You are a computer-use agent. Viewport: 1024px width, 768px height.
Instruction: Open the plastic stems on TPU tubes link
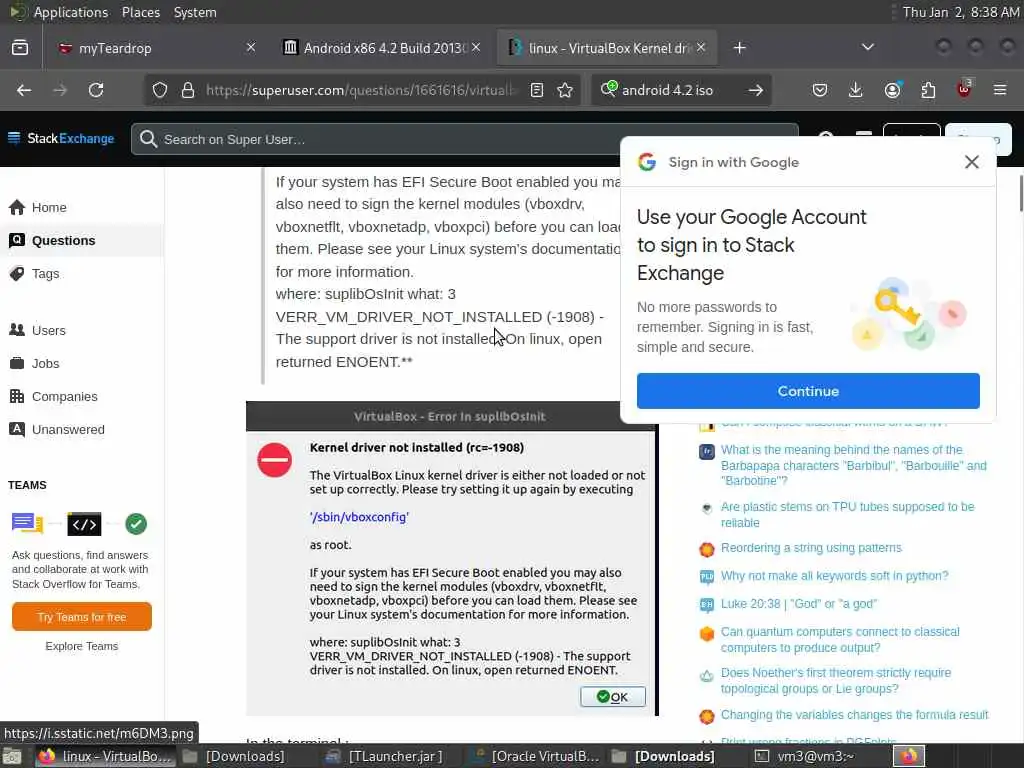(847, 515)
